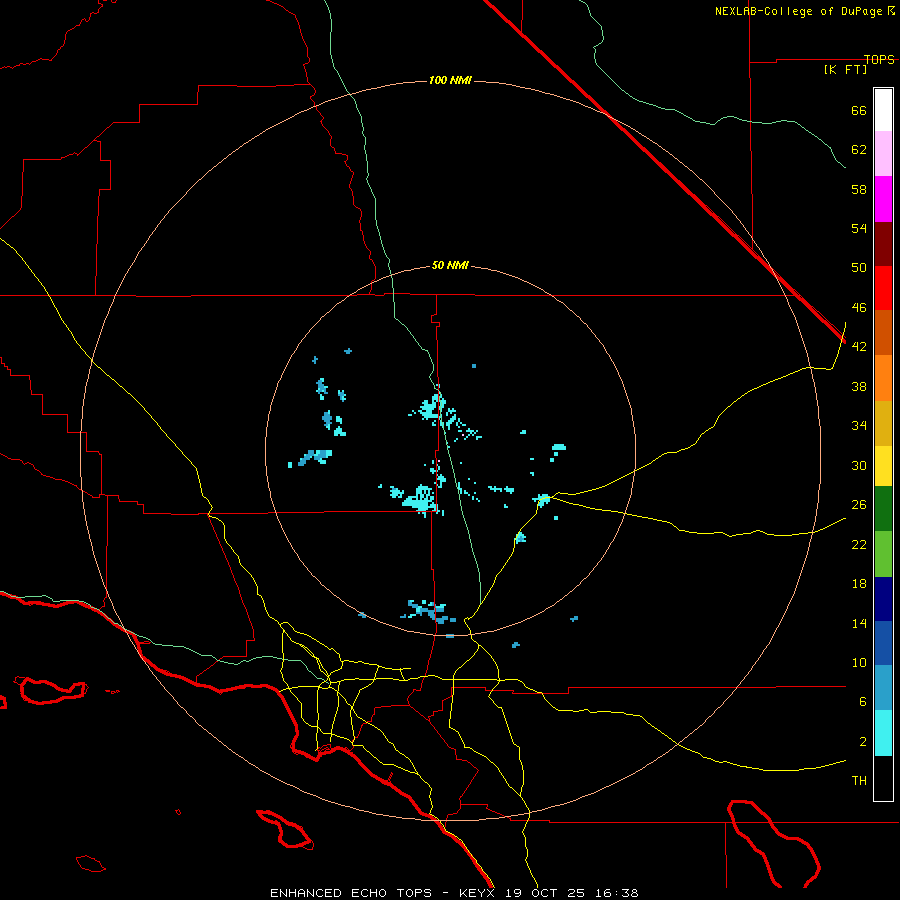Click the Enhanced Echo Tops KEYX caption
The height and width of the screenshot is (900, 900).
pyautogui.click(x=454, y=892)
